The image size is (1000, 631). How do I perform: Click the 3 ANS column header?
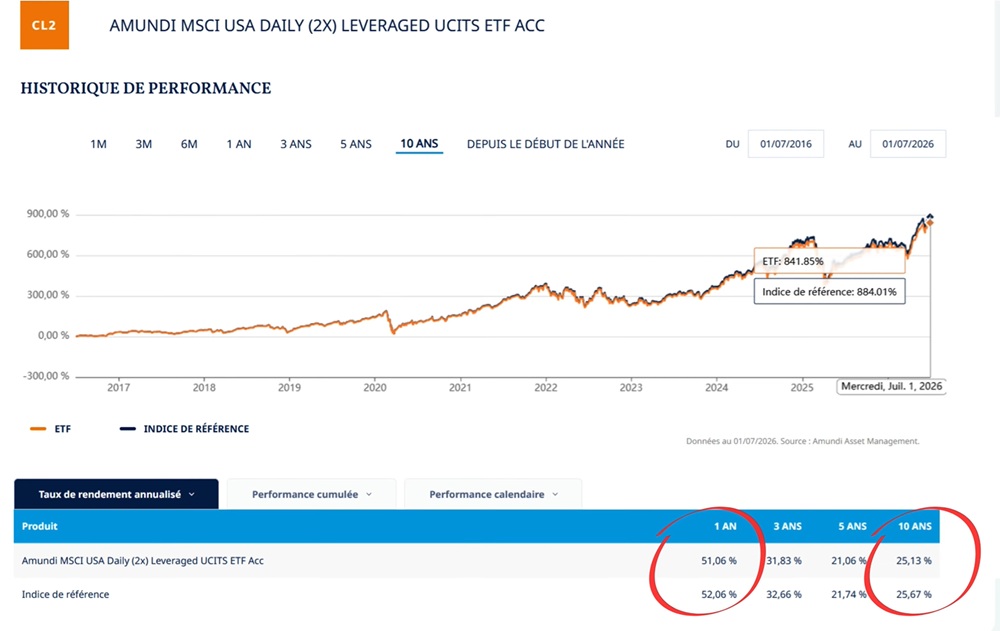click(788, 526)
